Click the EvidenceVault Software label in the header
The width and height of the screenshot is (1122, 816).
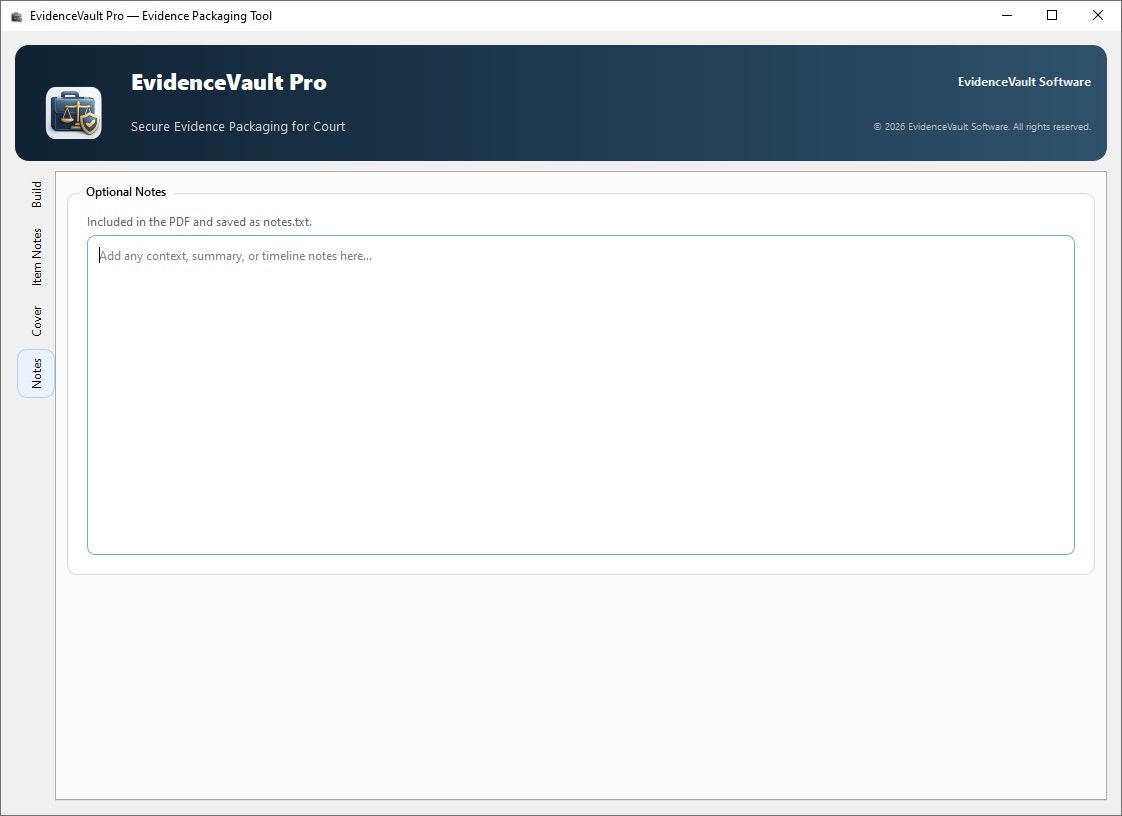point(1024,81)
